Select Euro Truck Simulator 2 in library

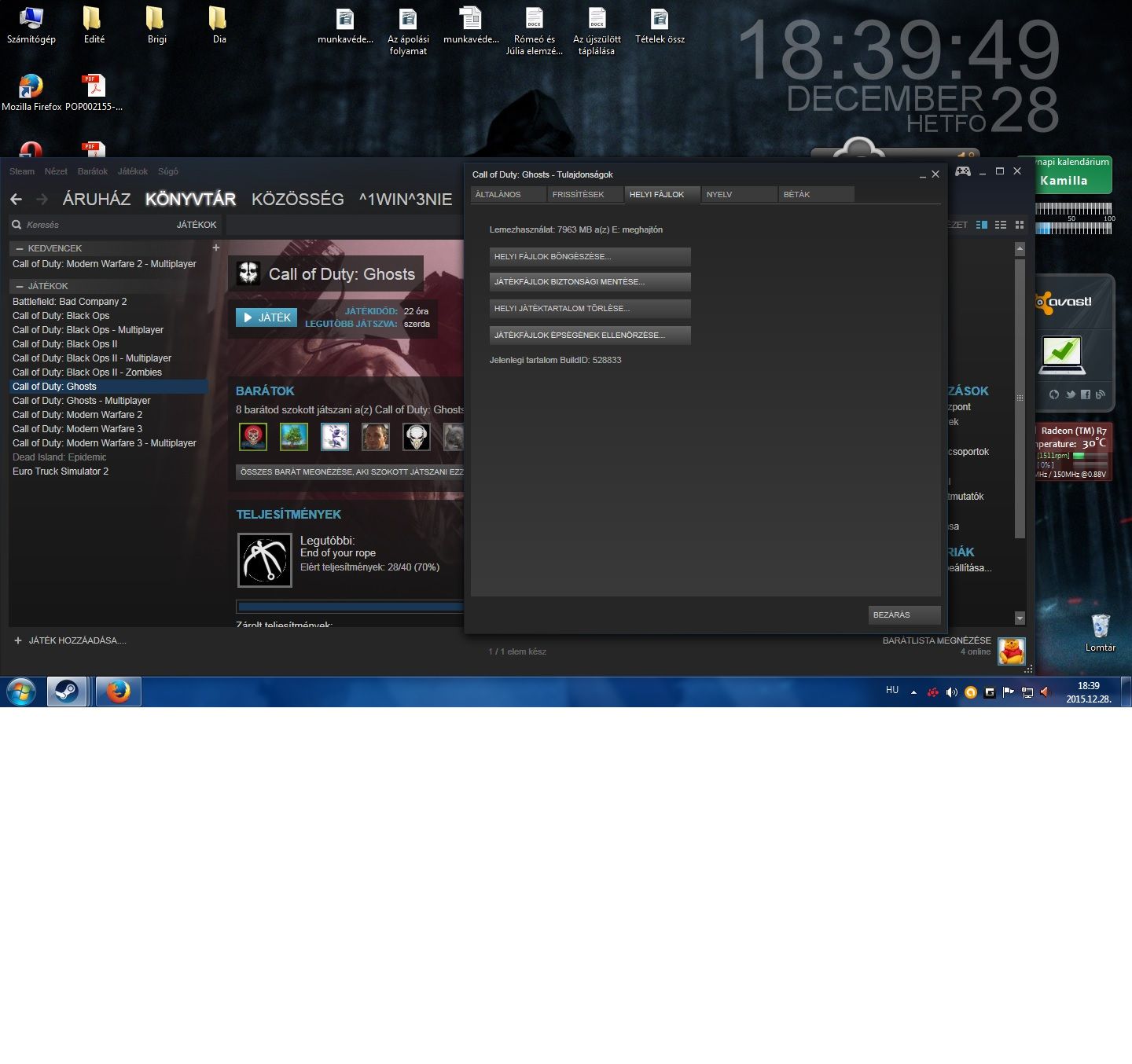click(108, 471)
